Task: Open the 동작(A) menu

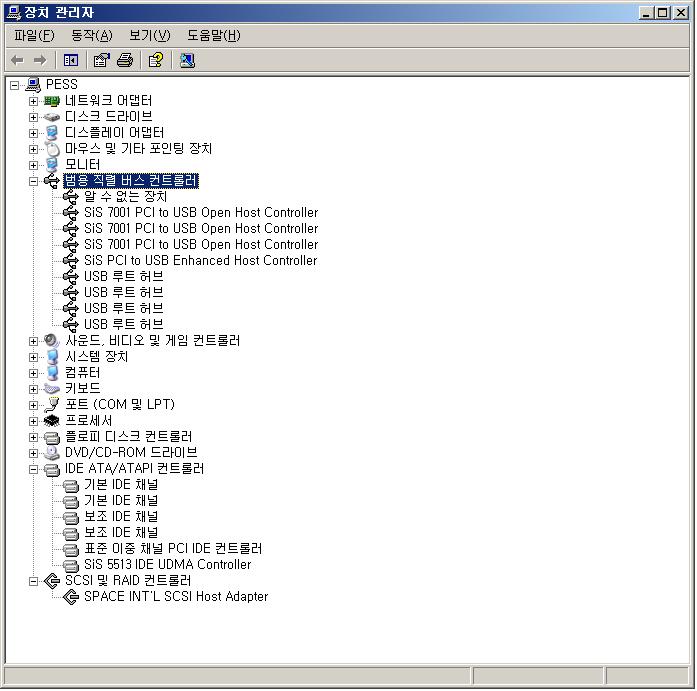Action: pos(92,35)
